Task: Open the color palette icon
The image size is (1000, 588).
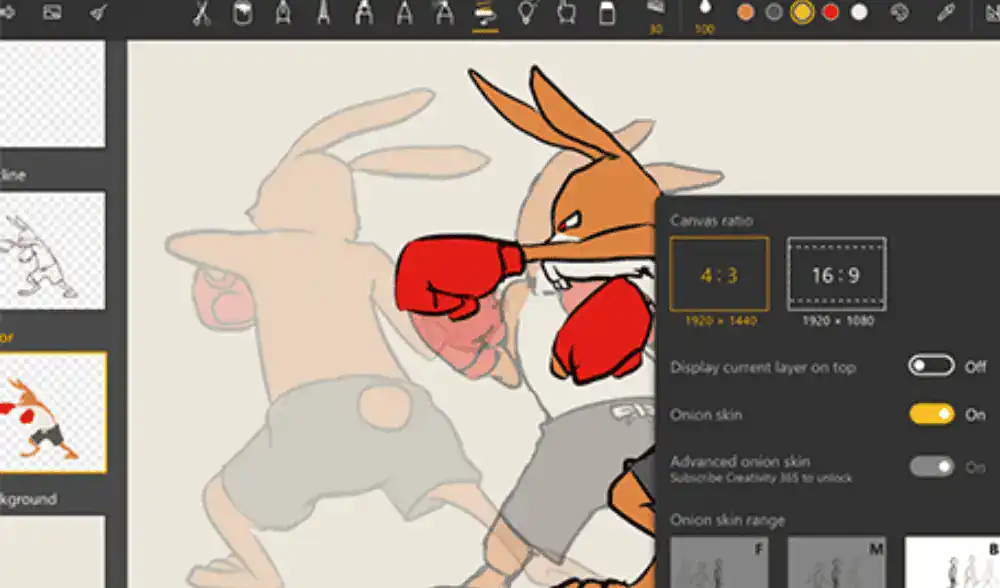Action: pyautogui.click(x=899, y=13)
